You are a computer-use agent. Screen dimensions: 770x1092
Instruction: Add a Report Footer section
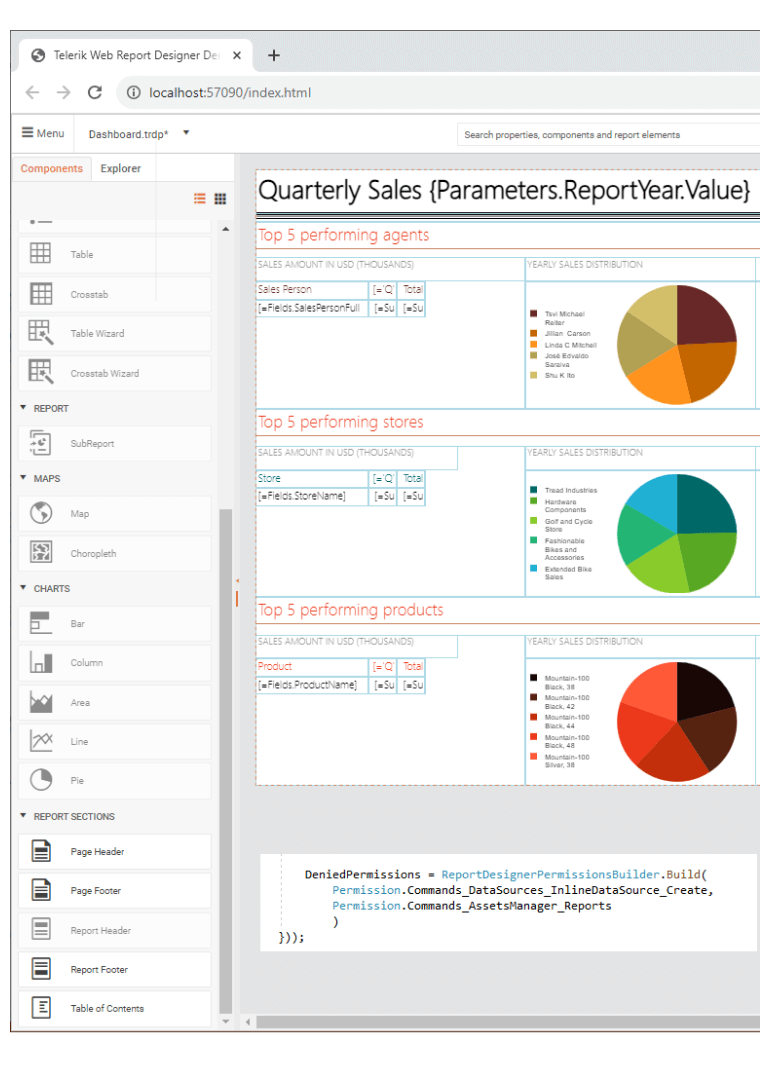[114, 969]
